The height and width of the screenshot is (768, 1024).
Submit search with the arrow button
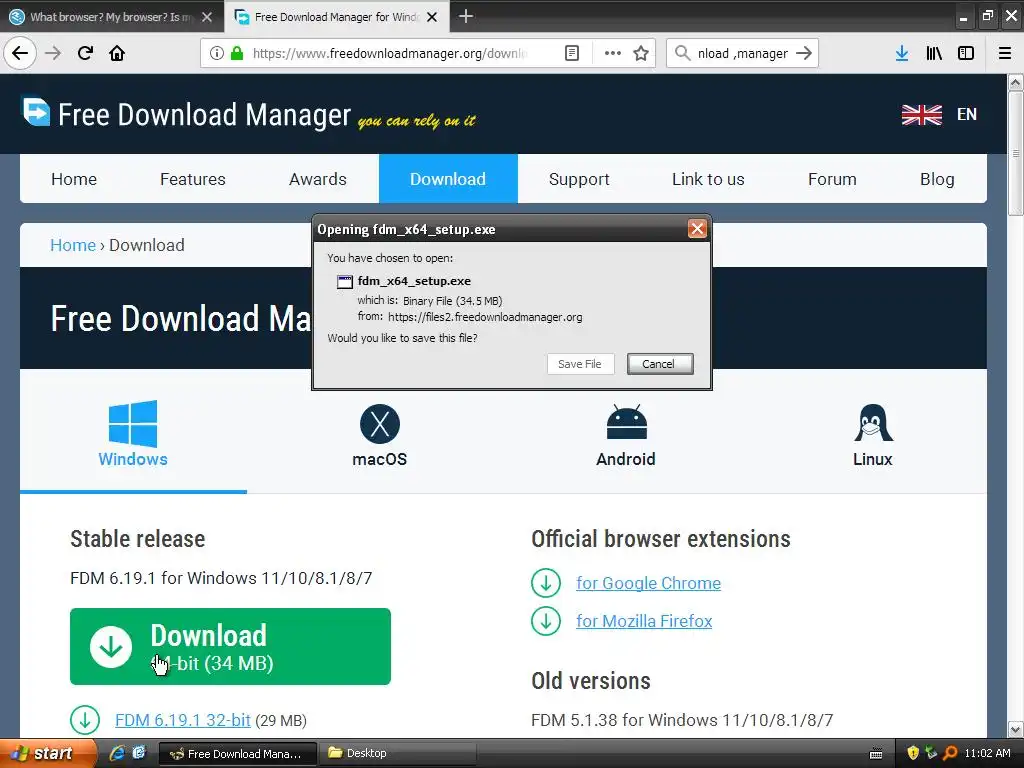point(804,54)
